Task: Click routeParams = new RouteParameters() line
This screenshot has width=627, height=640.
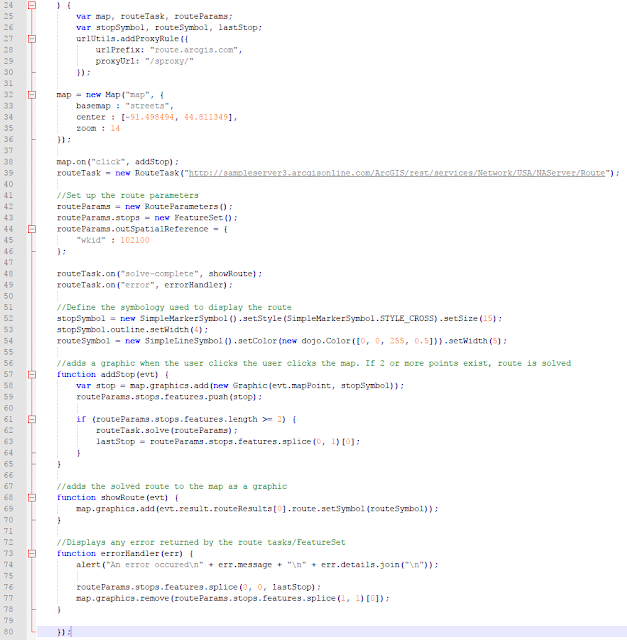Action: click(x=145, y=207)
